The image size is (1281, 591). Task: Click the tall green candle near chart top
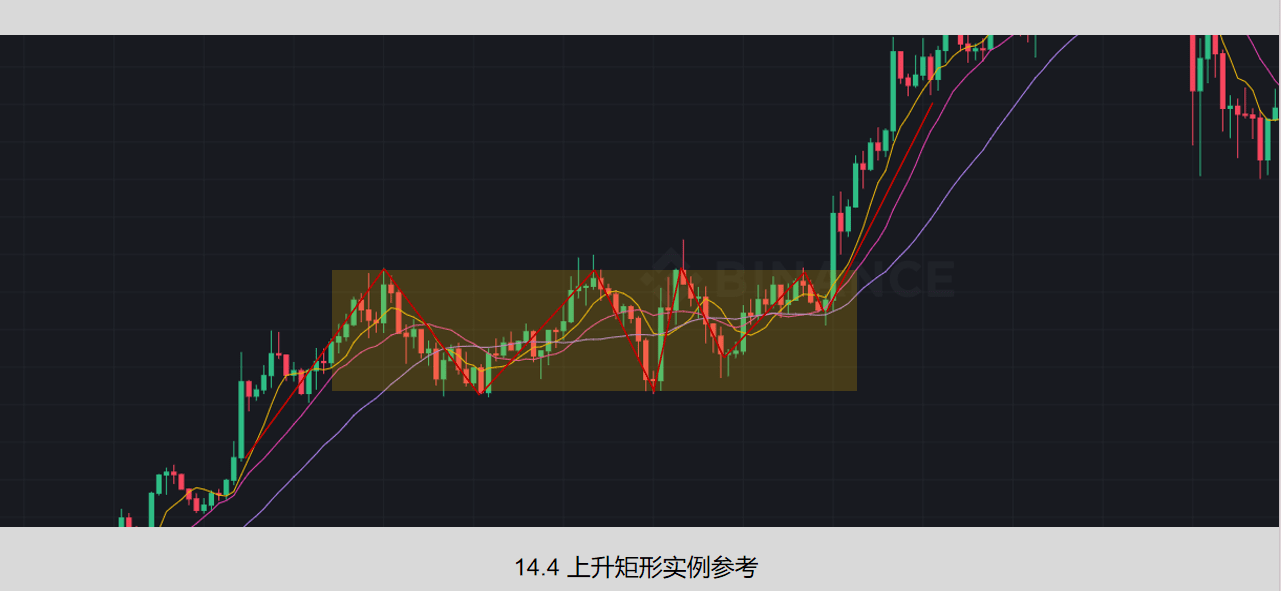(x=893, y=89)
